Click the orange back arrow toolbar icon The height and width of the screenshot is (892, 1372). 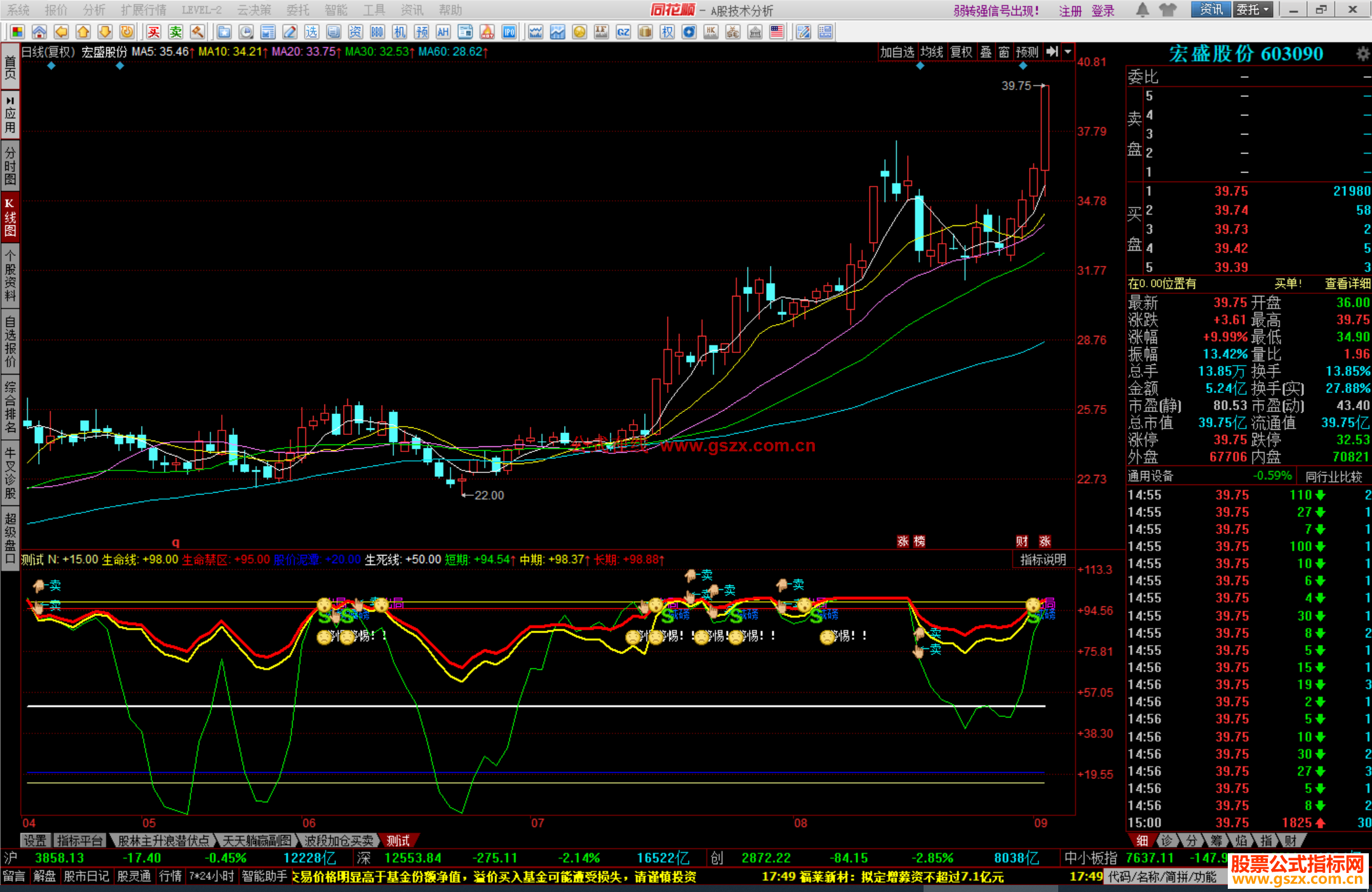(61, 32)
